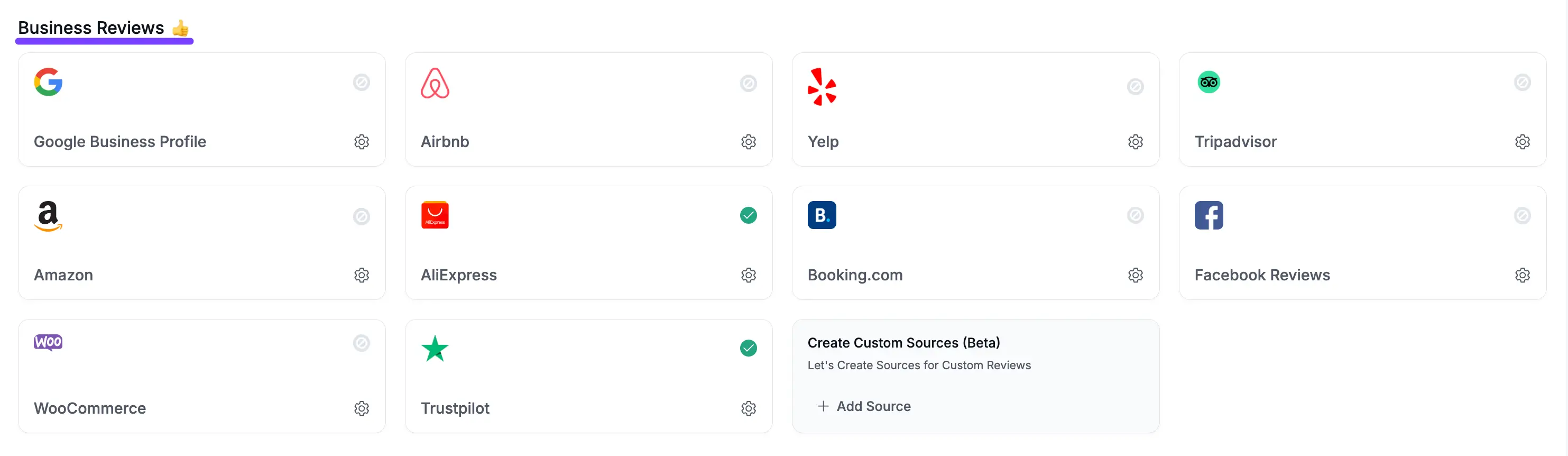The image size is (1568, 456).
Task: Click the Booking.com logo icon
Action: [822, 215]
